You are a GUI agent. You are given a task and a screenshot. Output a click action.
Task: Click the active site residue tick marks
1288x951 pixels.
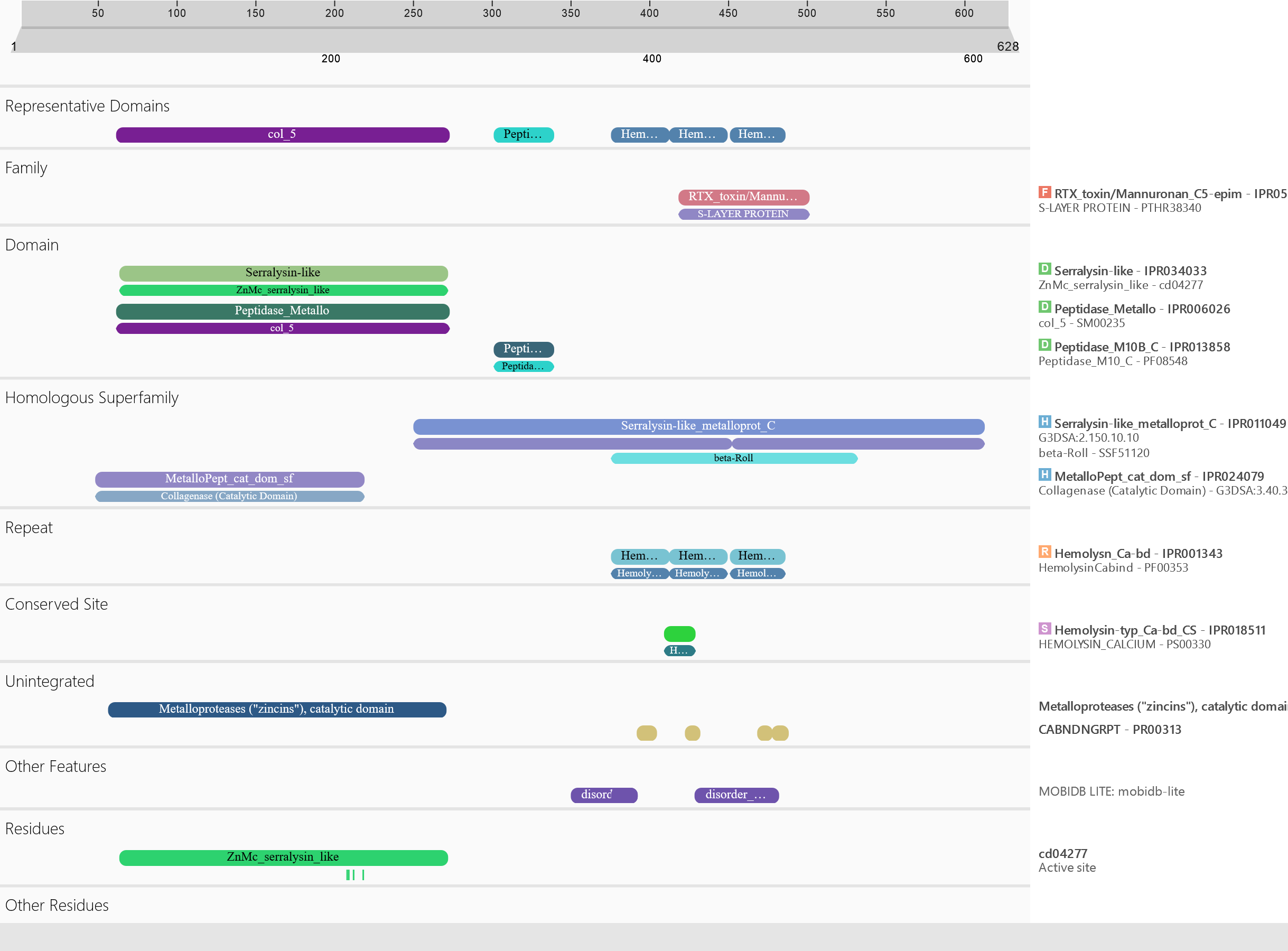pos(354,875)
